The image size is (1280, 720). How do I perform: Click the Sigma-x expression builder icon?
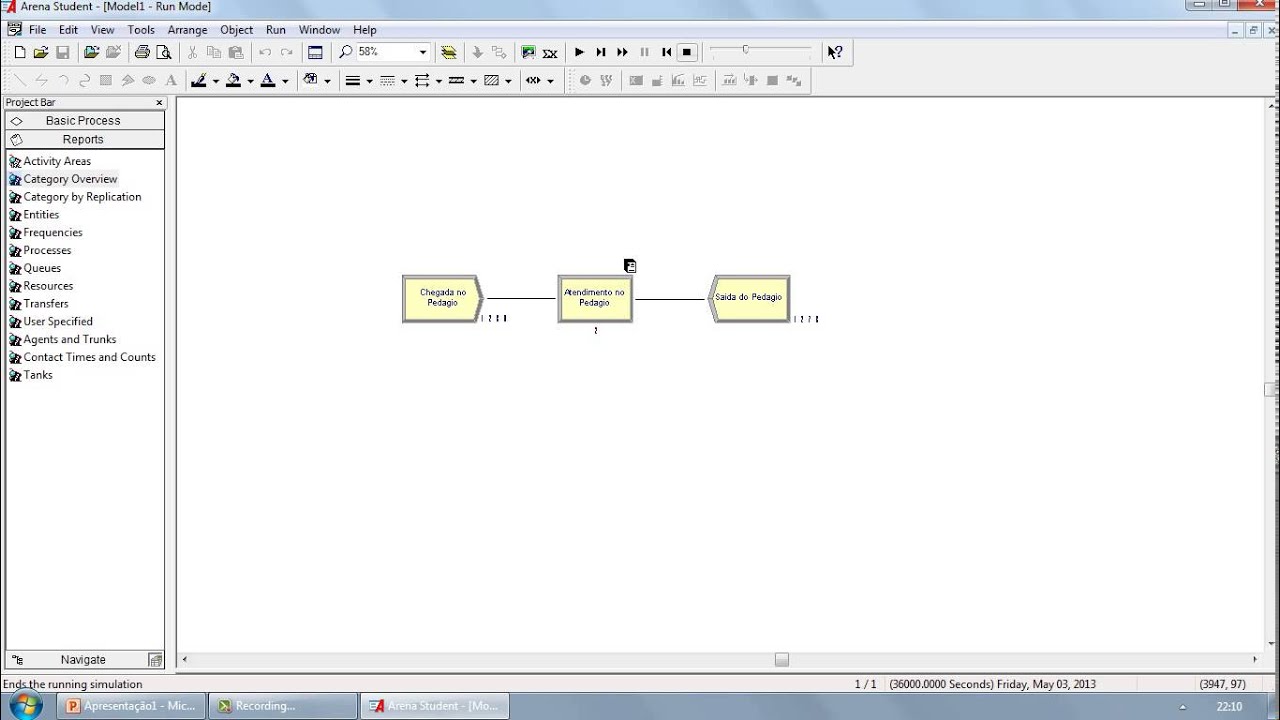(550, 52)
